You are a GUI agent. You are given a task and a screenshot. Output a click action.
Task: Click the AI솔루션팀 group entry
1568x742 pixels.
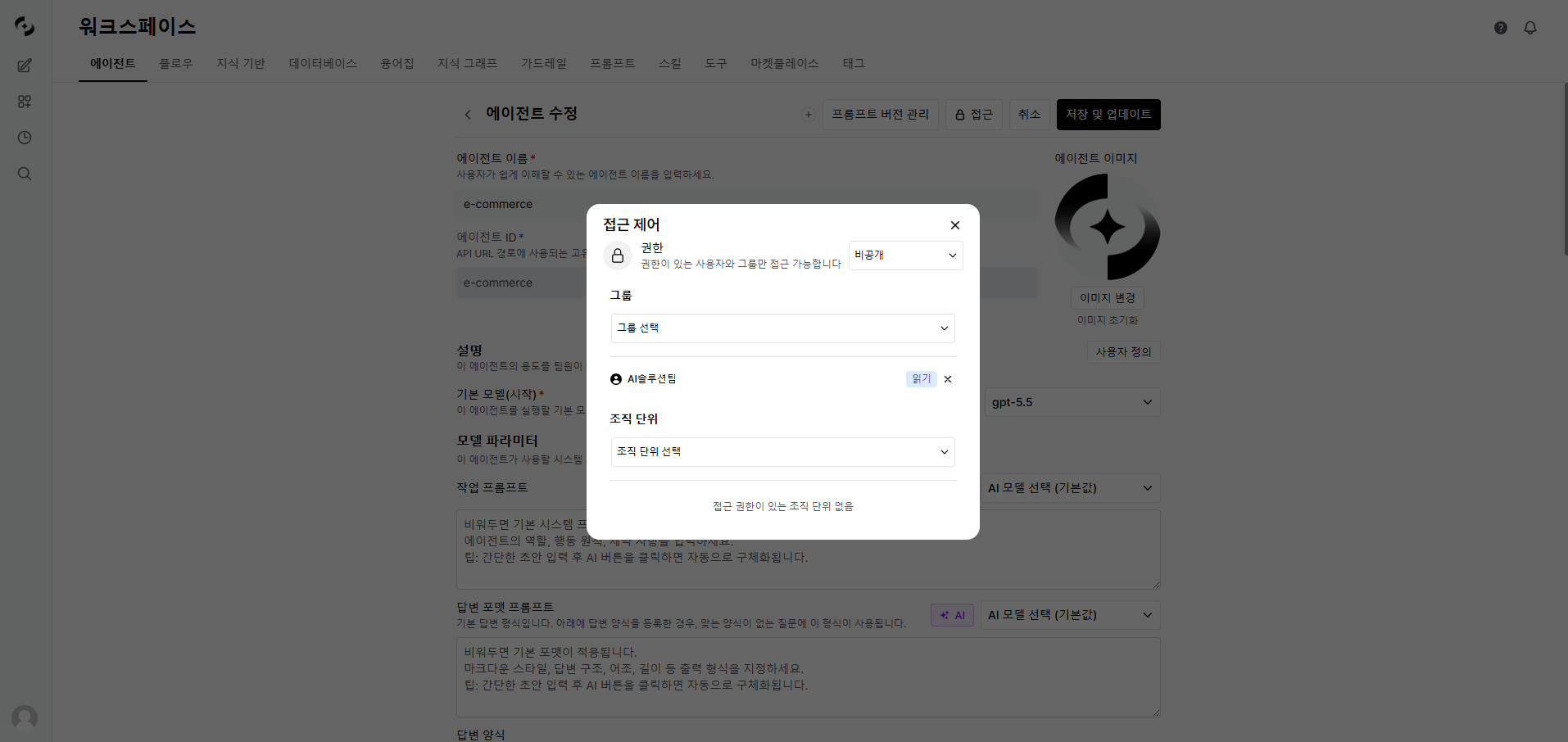click(x=644, y=379)
